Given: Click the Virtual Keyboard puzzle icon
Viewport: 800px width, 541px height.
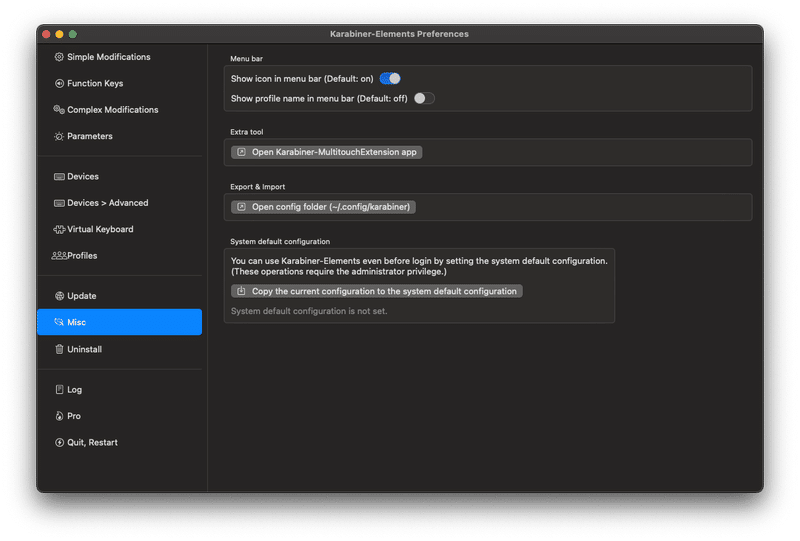Looking at the screenshot, I should [x=59, y=229].
